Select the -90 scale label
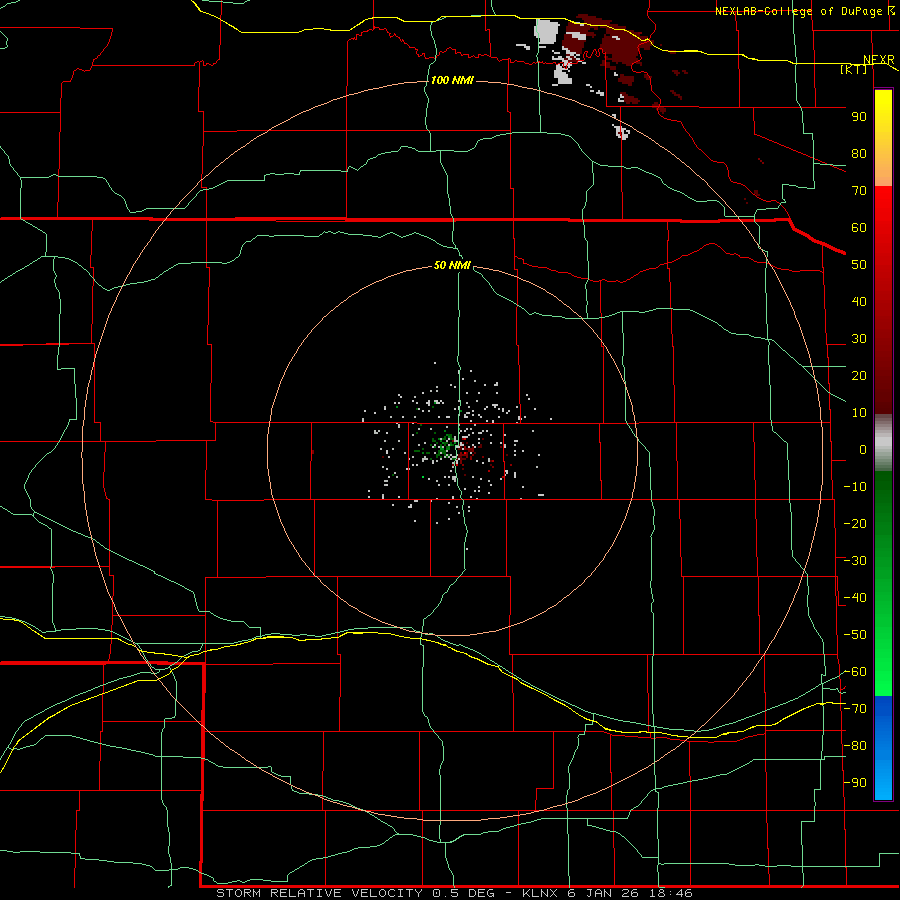 point(855,783)
